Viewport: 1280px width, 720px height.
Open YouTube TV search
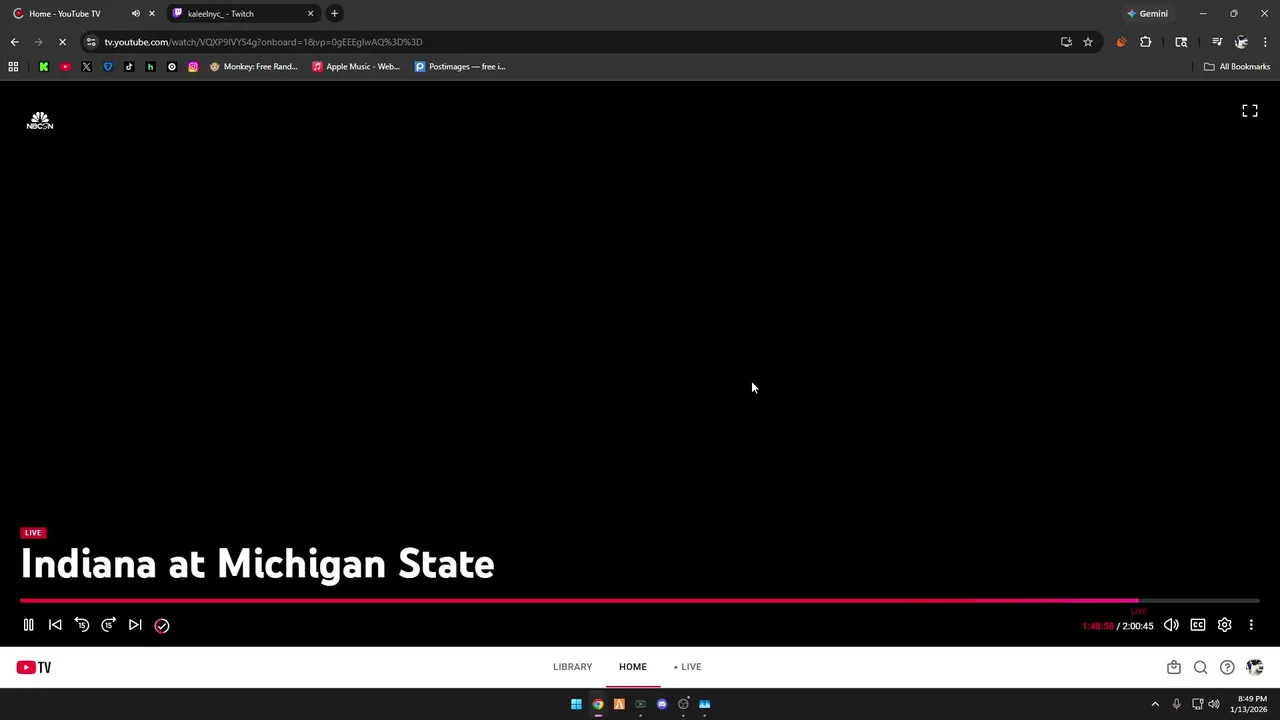pos(1200,667)
